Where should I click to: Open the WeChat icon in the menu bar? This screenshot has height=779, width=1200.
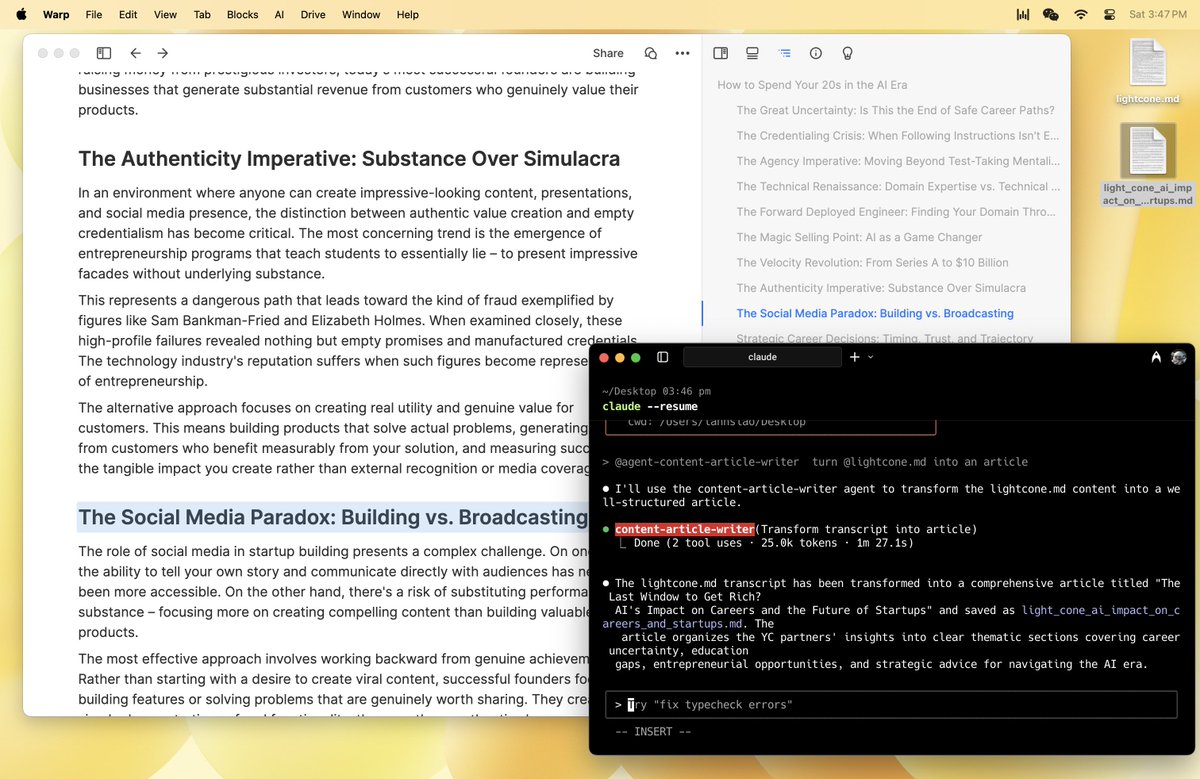coord(1050,14)
